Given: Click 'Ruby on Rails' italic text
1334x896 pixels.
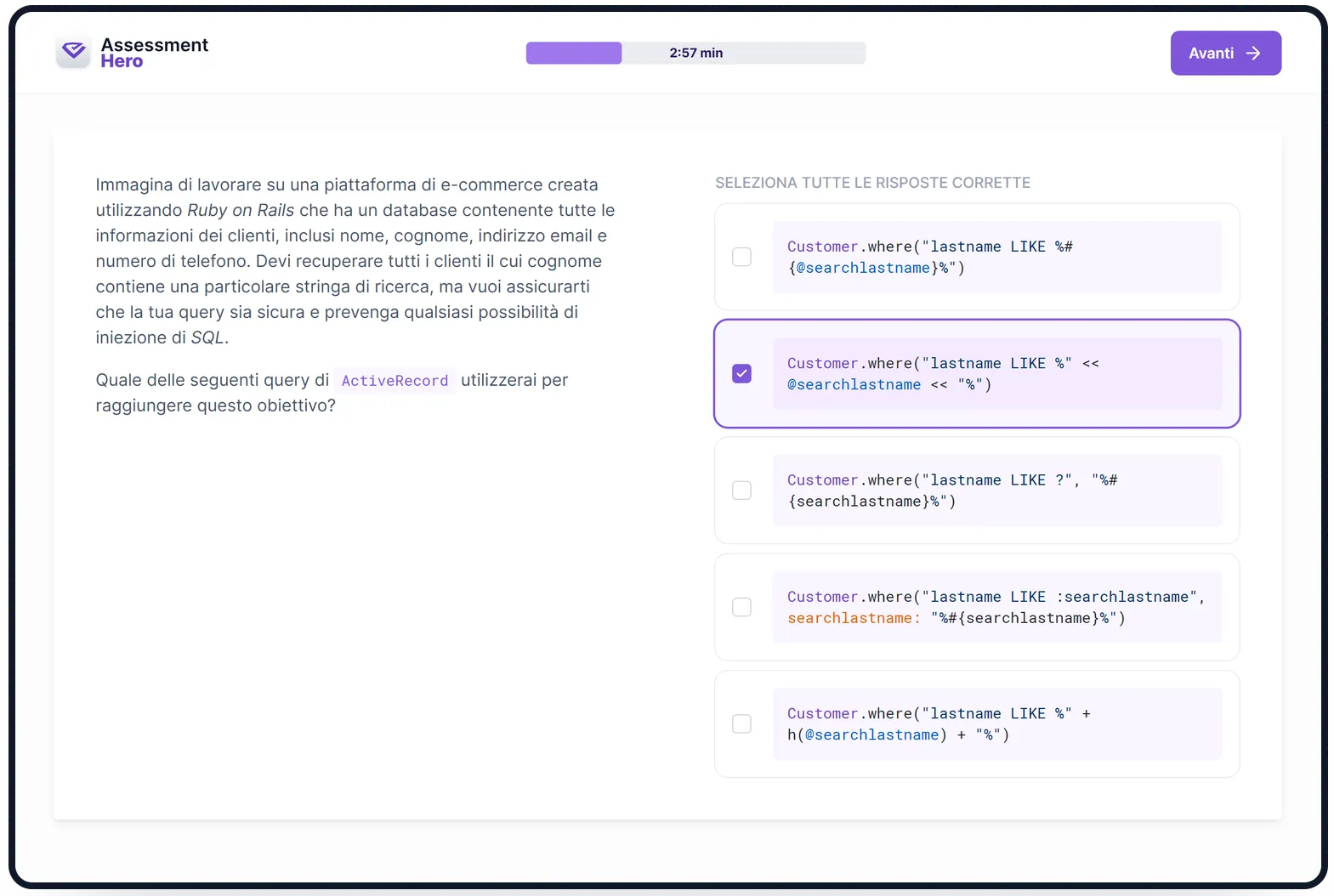Looking at the screenshot, I should (241, 210).
